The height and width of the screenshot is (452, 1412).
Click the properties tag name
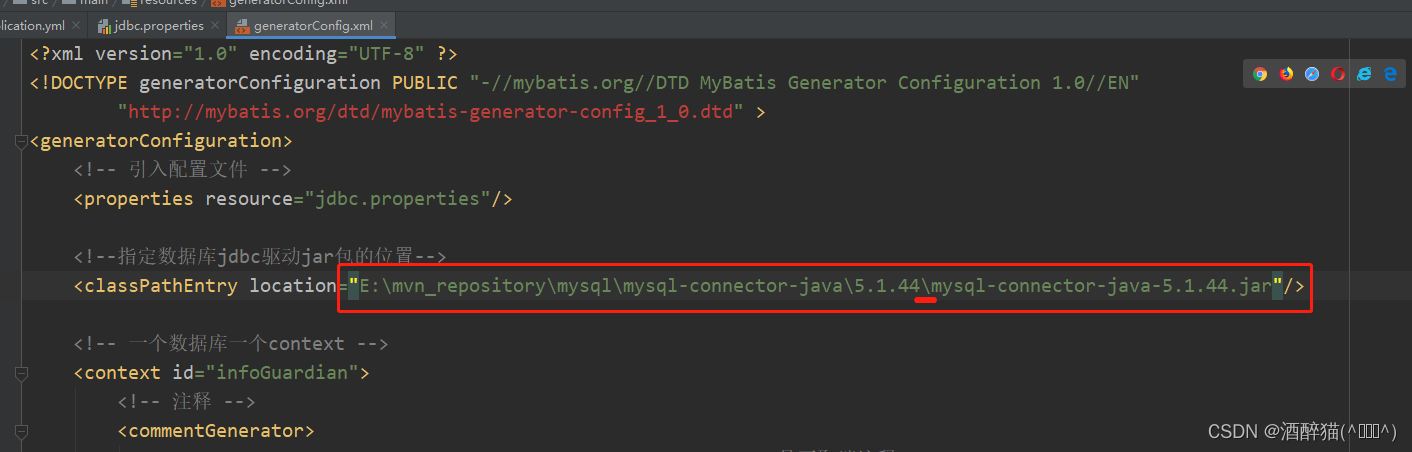click(x=139, y=199)
